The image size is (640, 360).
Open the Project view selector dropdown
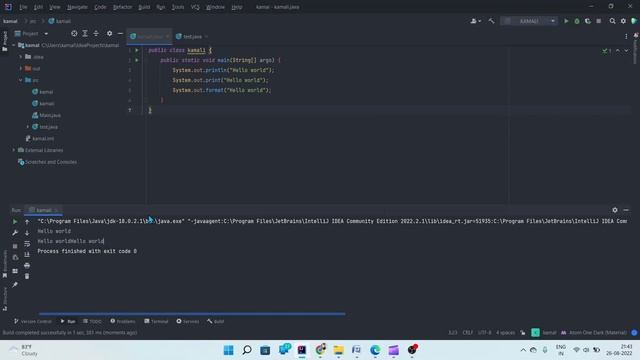tap(31, 33)
